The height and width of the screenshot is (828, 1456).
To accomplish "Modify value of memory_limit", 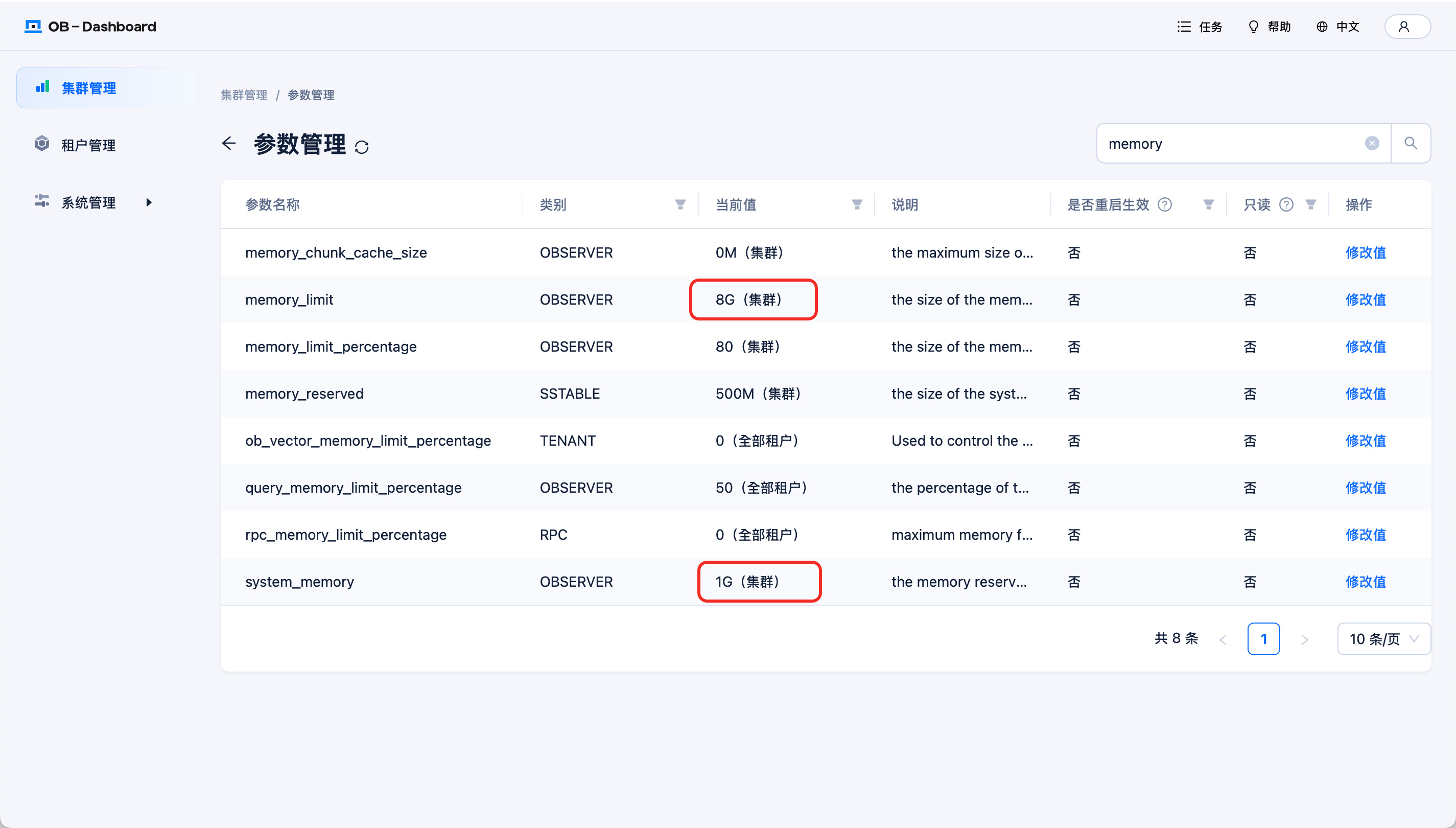I will point(1366,300).
